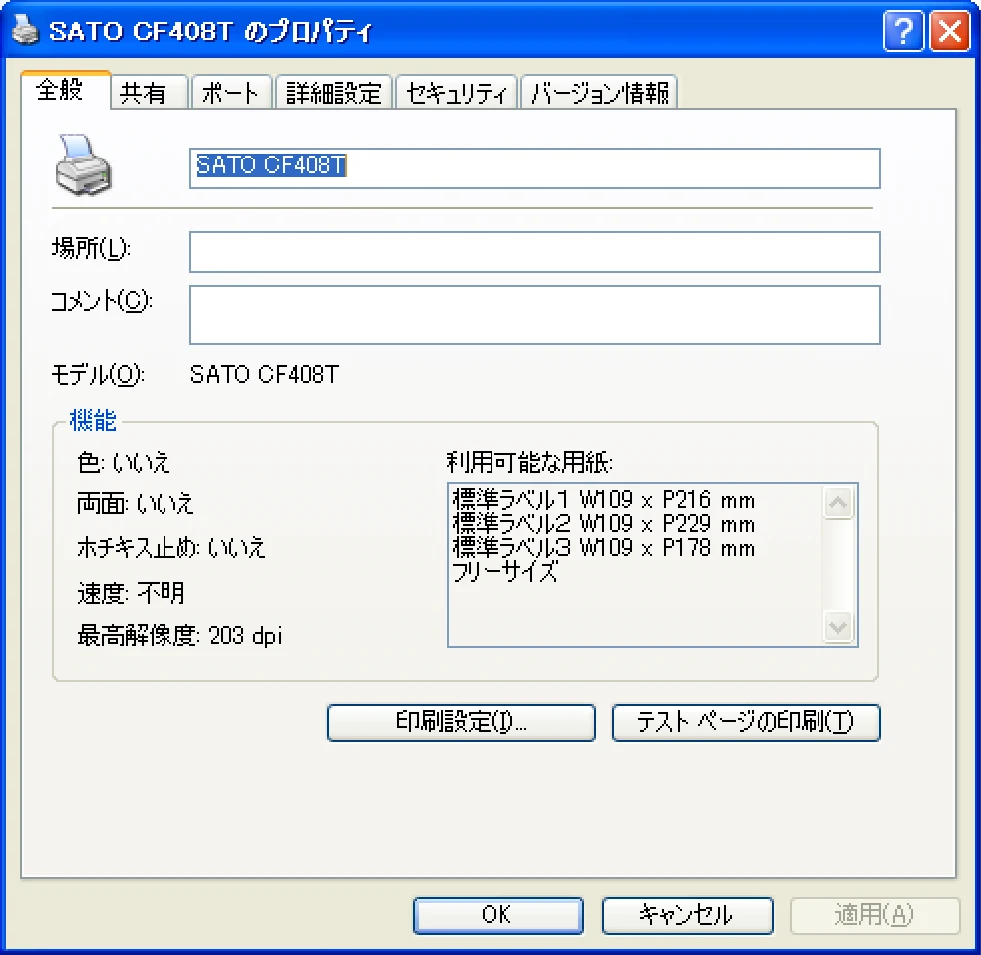Click the 速度: 不明 text
This screenshot has width=981, height=955.
pyautogui.click(x=131, y=592)
